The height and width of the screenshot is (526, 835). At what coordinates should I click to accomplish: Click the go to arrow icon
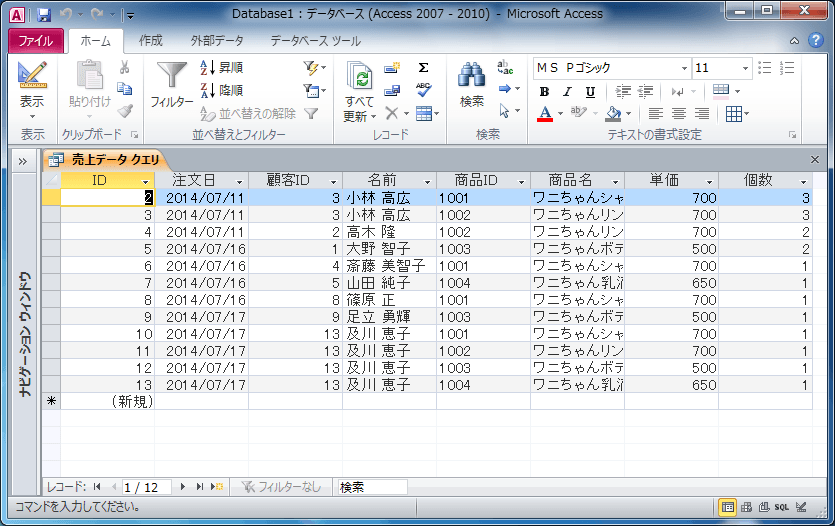pyautogui.click(x=505, y=89)
